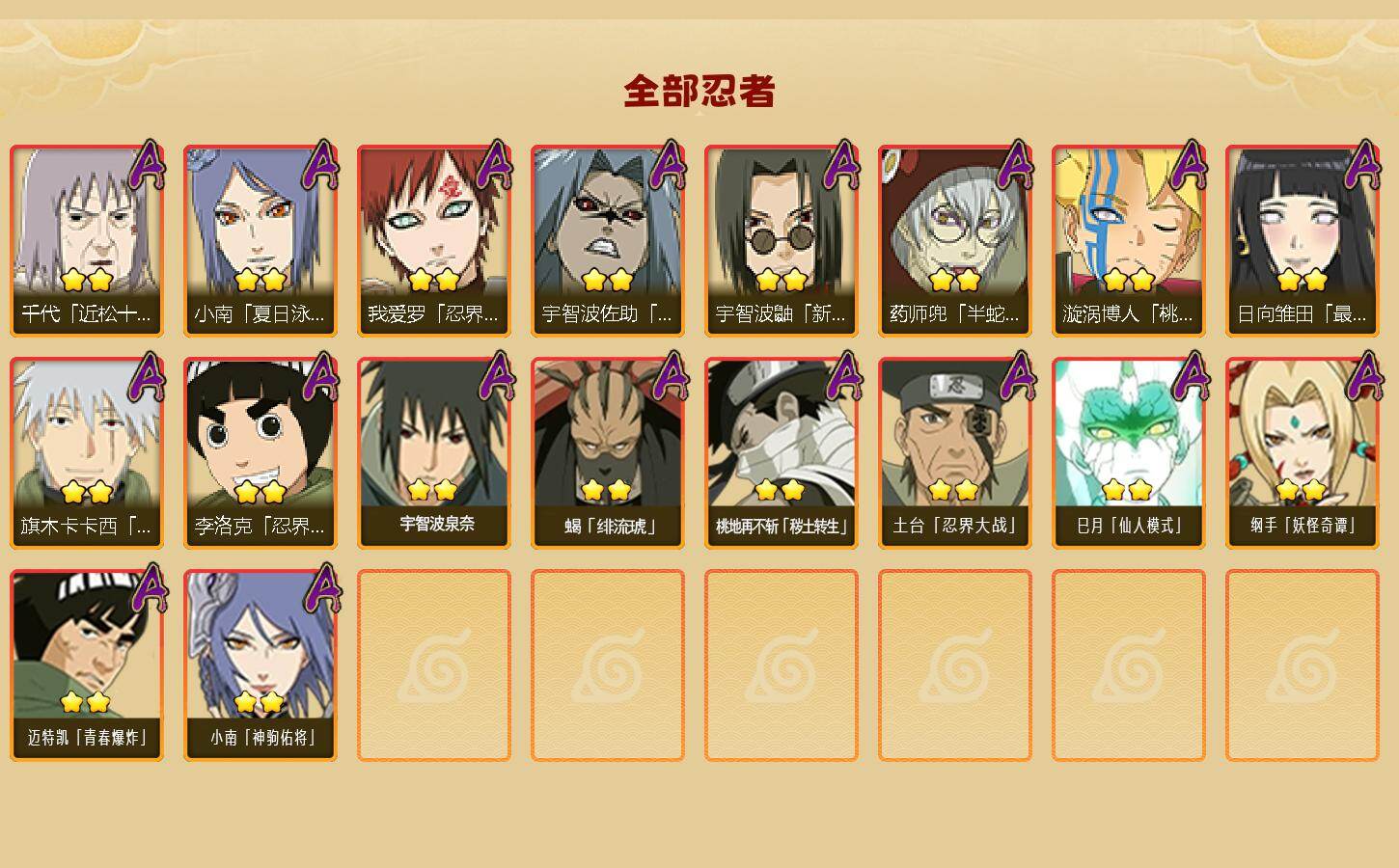Click the 李洛克 character card

pyautogui.click(x=261, y=453)
